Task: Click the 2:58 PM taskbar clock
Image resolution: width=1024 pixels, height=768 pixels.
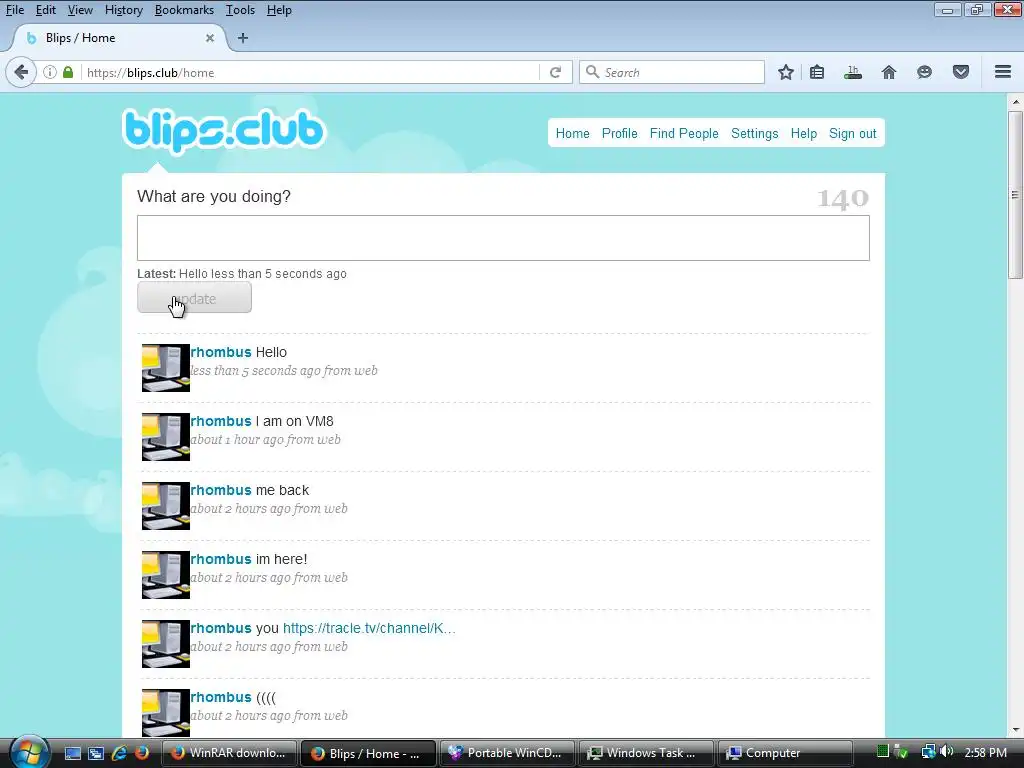Action: [985, 752]
